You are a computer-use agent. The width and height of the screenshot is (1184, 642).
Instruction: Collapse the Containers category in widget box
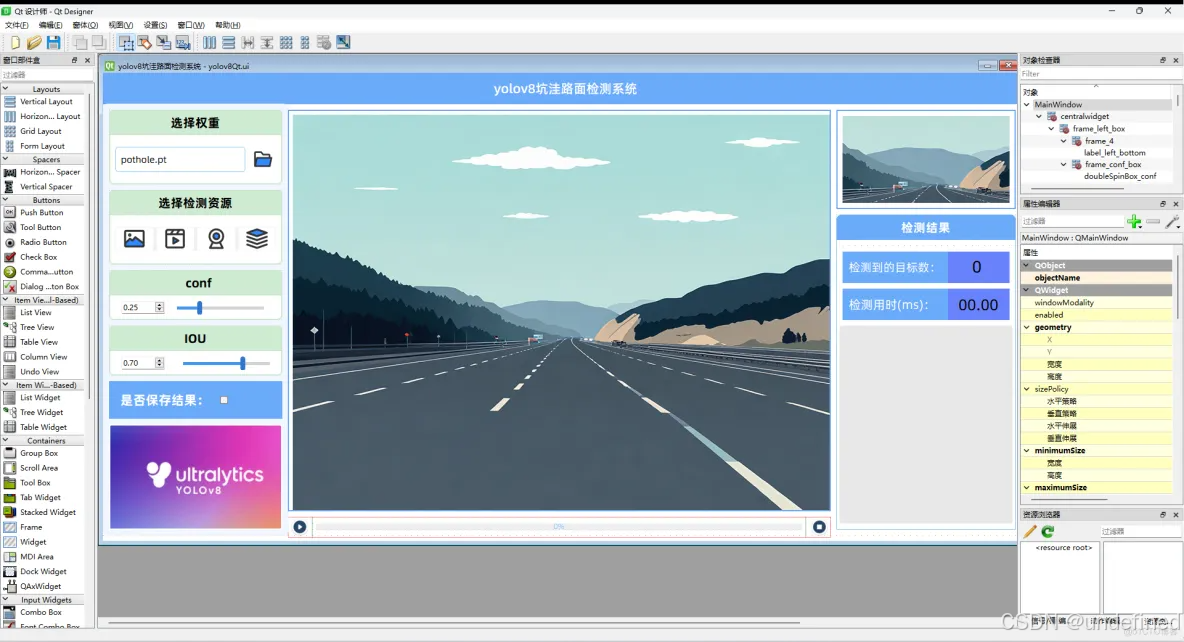tap(6, 440)
